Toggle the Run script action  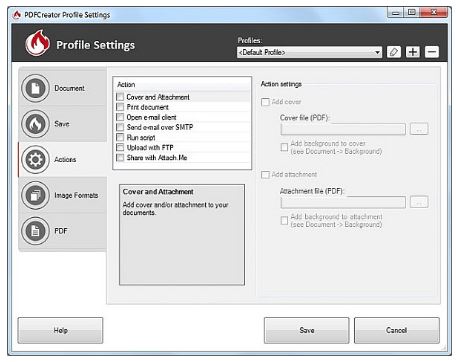click(120, 137)
